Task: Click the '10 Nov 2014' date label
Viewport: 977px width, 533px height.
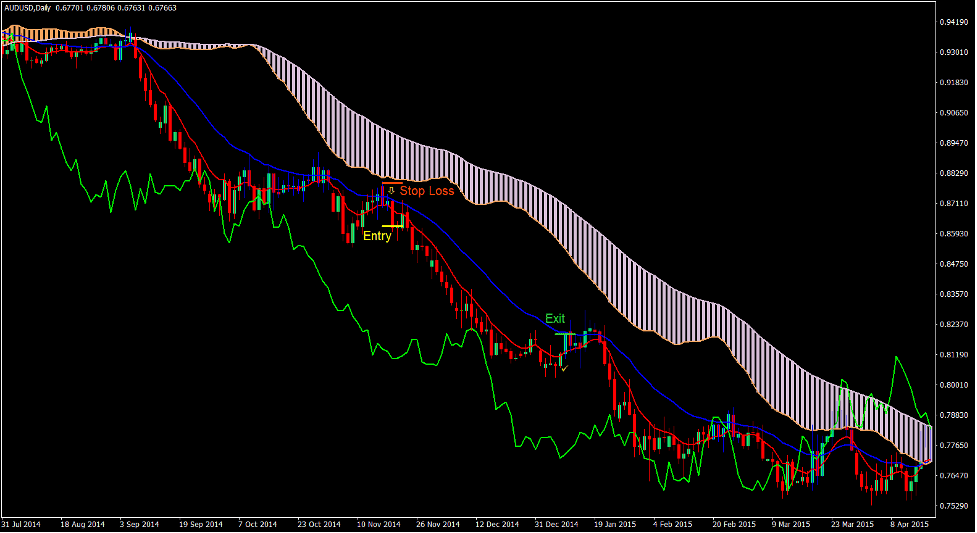Action: click(x=378, y=524)
